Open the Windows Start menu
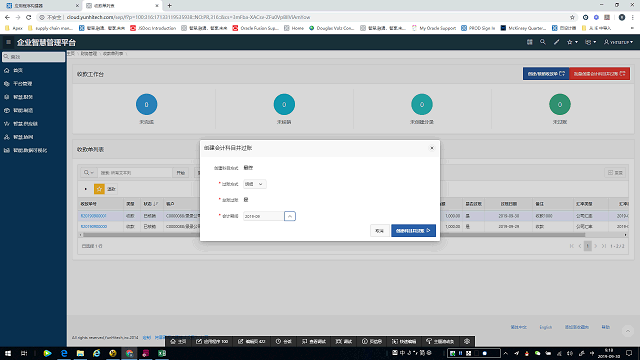This screenshot has height=360, width=640. tap(8, 353)
